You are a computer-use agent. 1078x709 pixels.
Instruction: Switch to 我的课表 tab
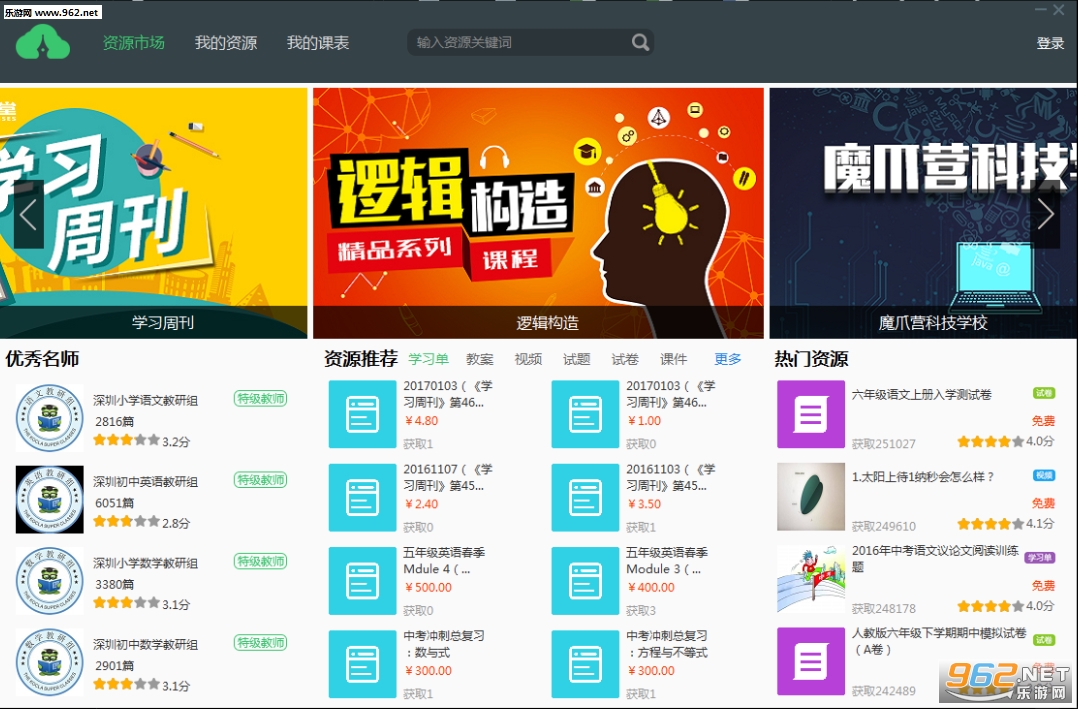tap(318, 43)
